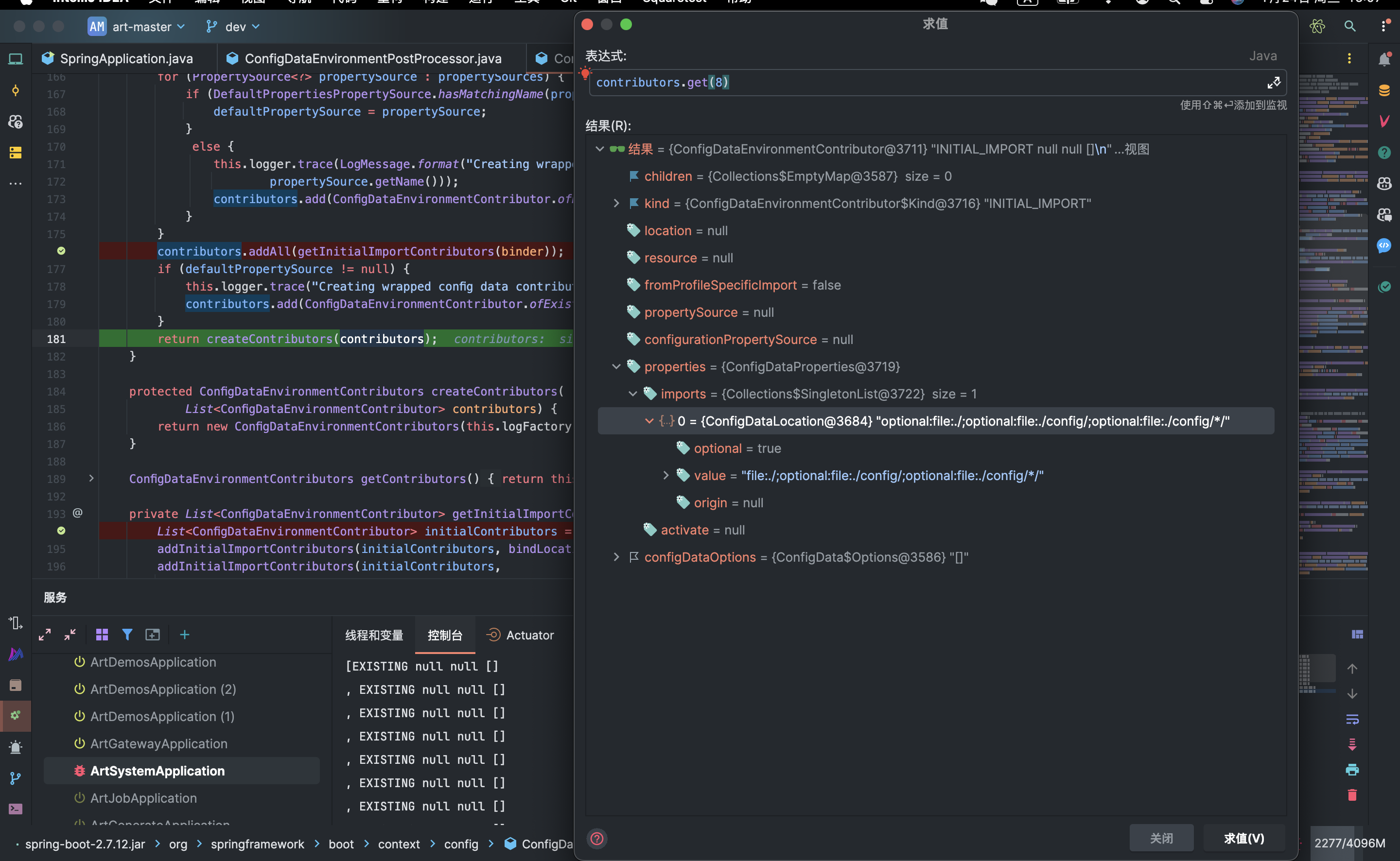
Task: Toggle breakpoint on the initialContributors line
Action: pyautogui.click(x=61, y=531)
